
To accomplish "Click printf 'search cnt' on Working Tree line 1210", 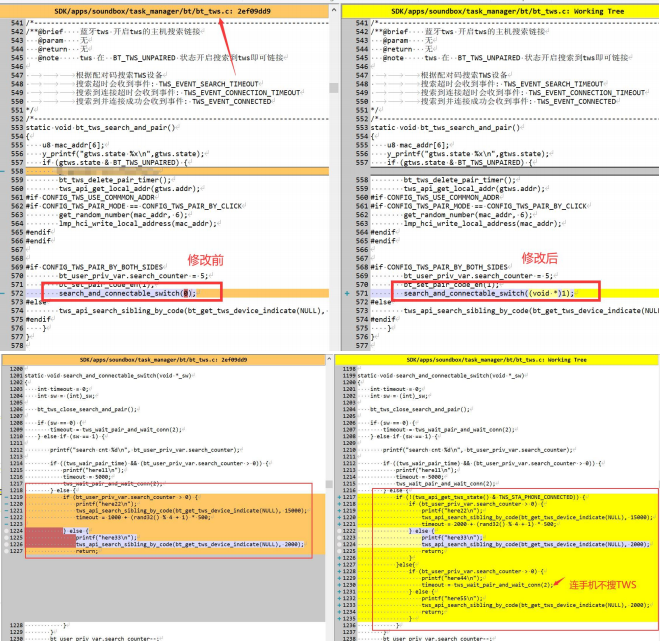I will click(x=477, y=449).
